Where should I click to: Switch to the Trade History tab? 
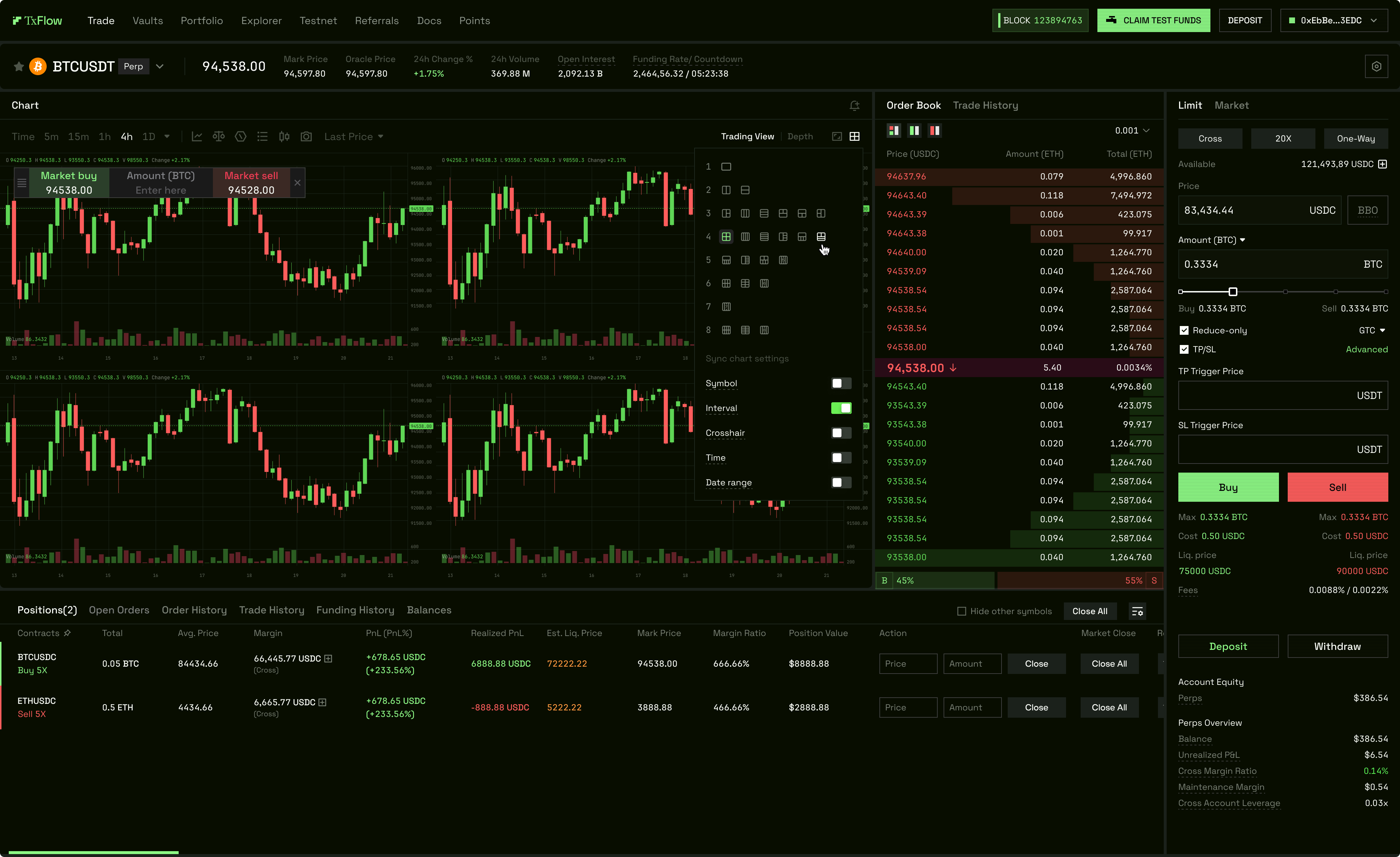(986, 105)
